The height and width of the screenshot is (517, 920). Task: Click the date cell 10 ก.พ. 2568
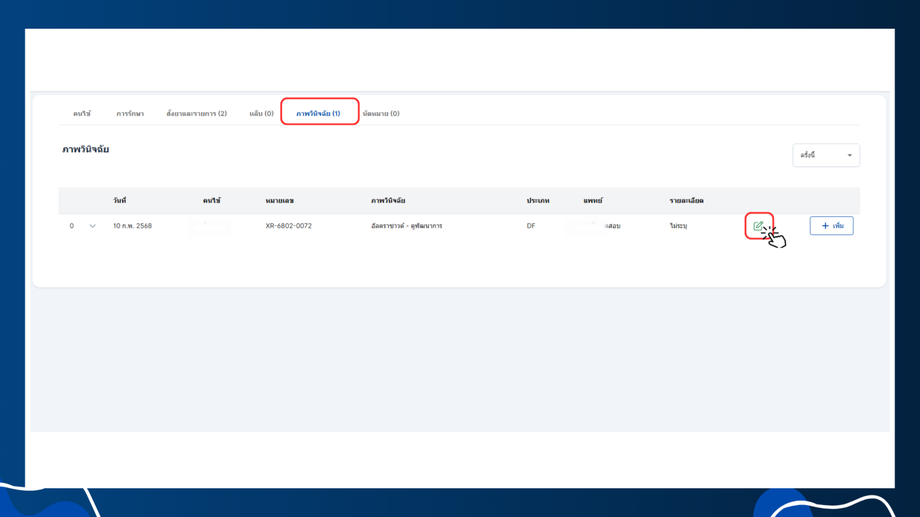click(x=133, y=226)
